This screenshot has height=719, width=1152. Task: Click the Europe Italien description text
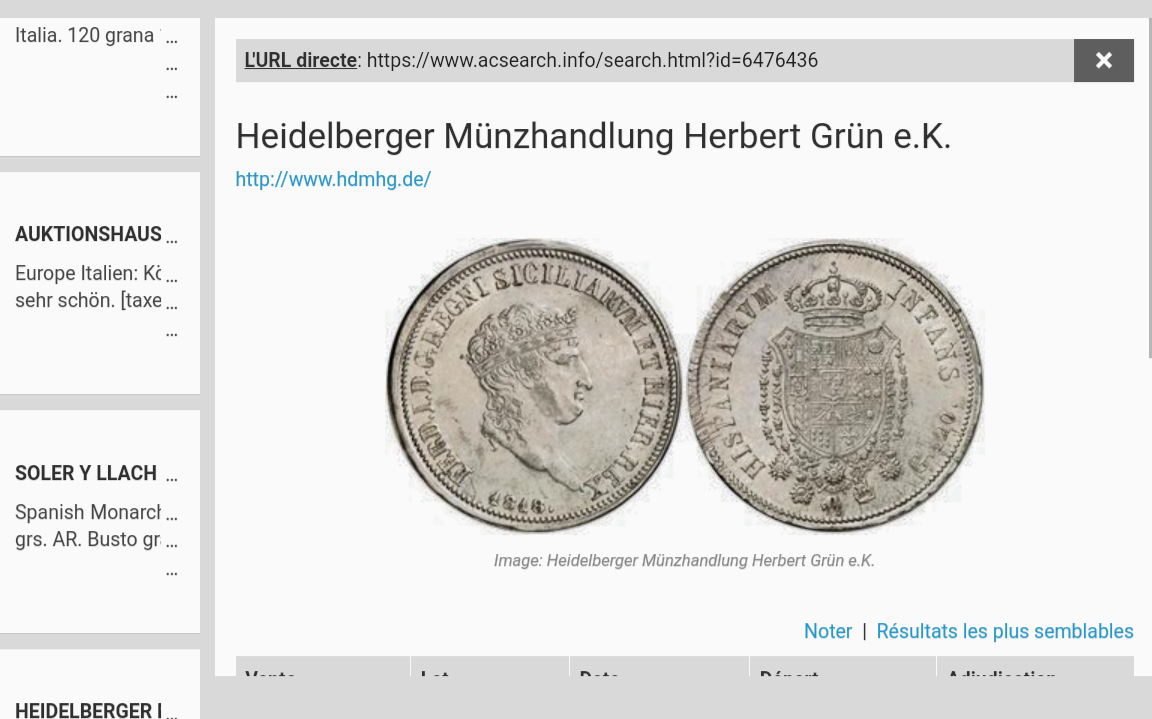point(88,286)
